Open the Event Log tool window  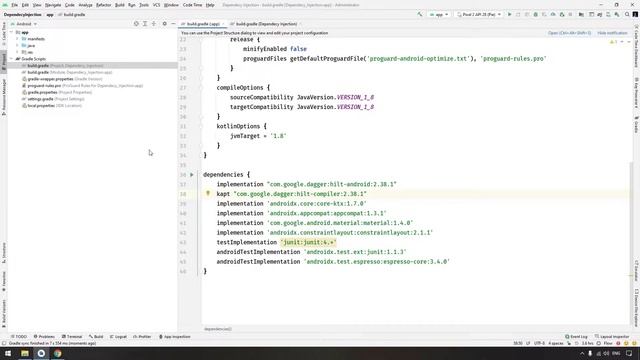point(576,337)
